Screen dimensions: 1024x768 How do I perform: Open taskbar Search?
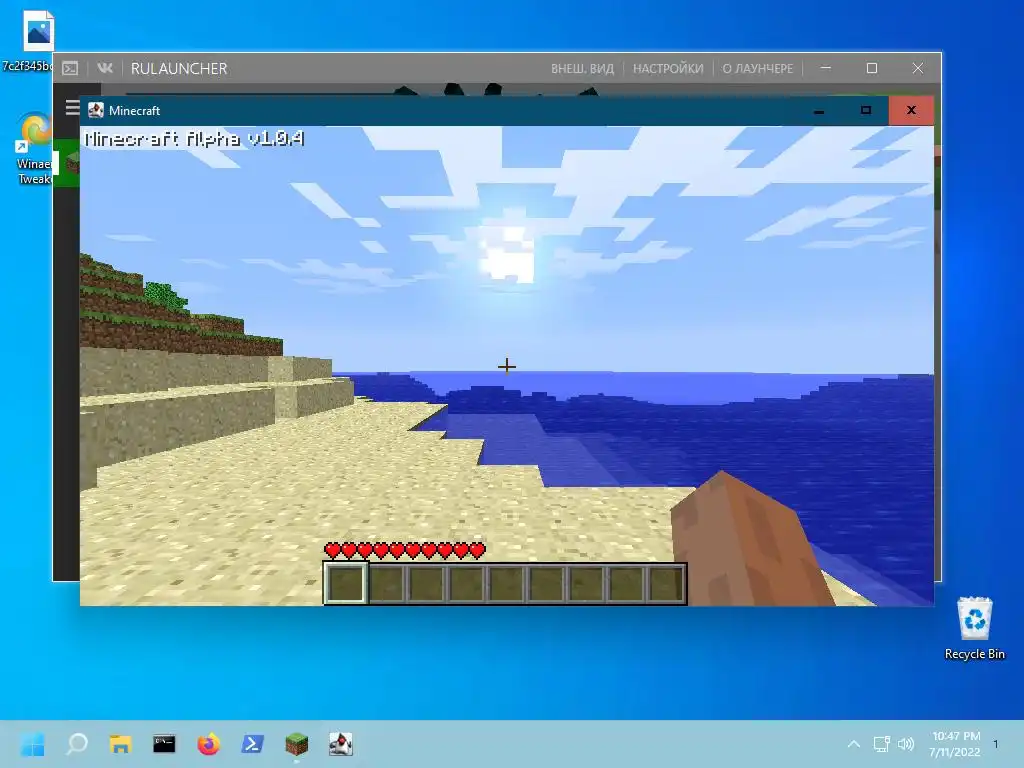pos(77,744)
